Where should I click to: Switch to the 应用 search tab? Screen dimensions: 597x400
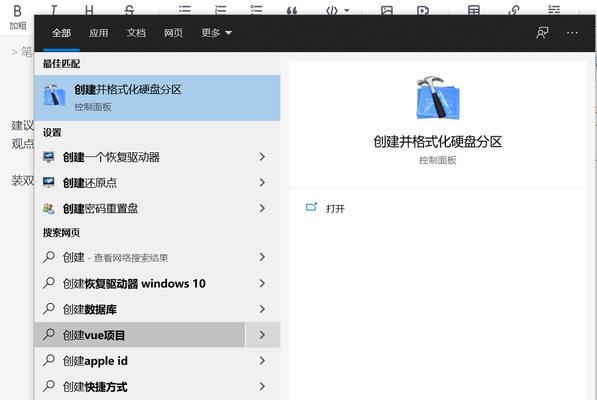click(99, 33)
